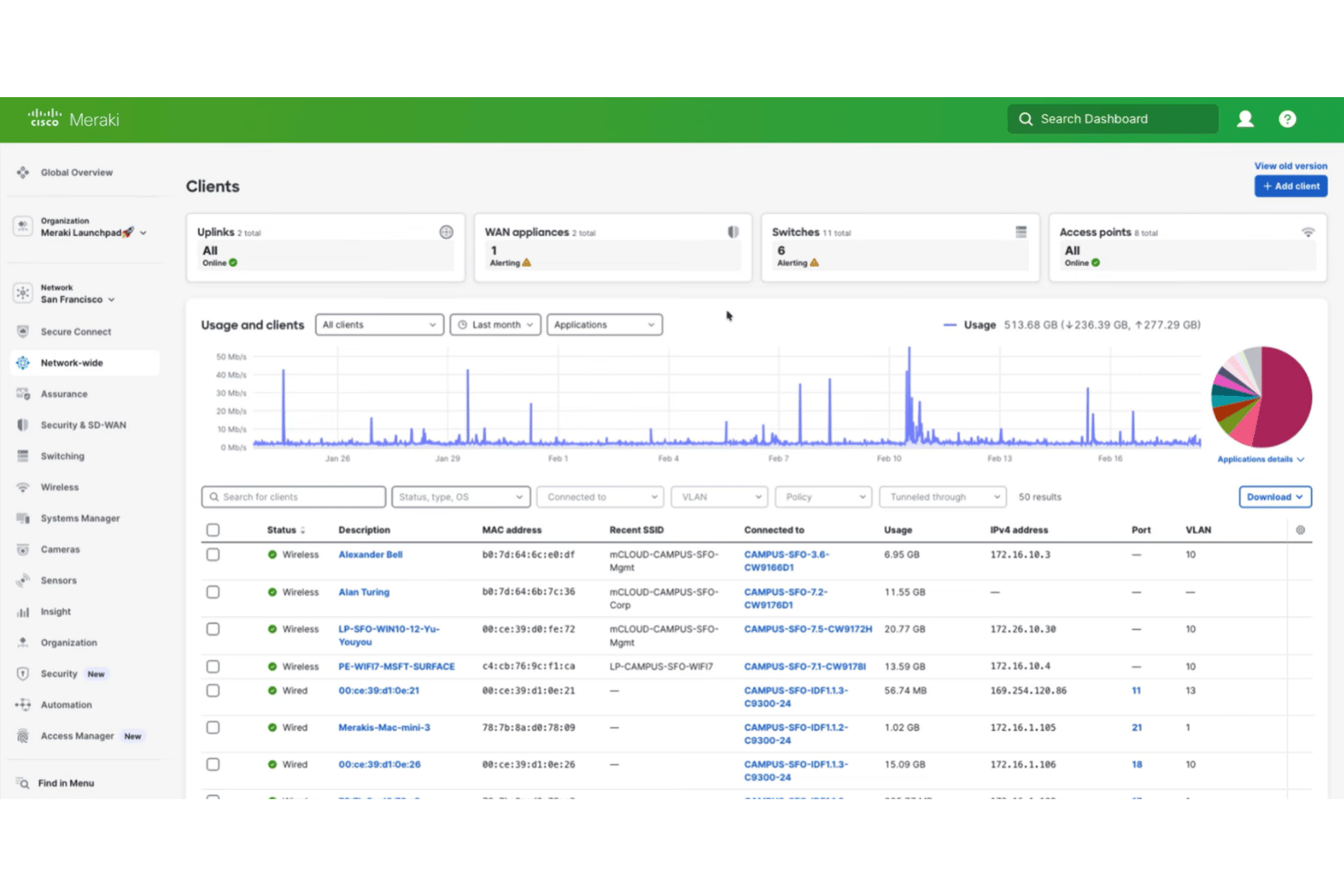
Task: Click the Find in Menu search icon
Action: pos(23,783)
